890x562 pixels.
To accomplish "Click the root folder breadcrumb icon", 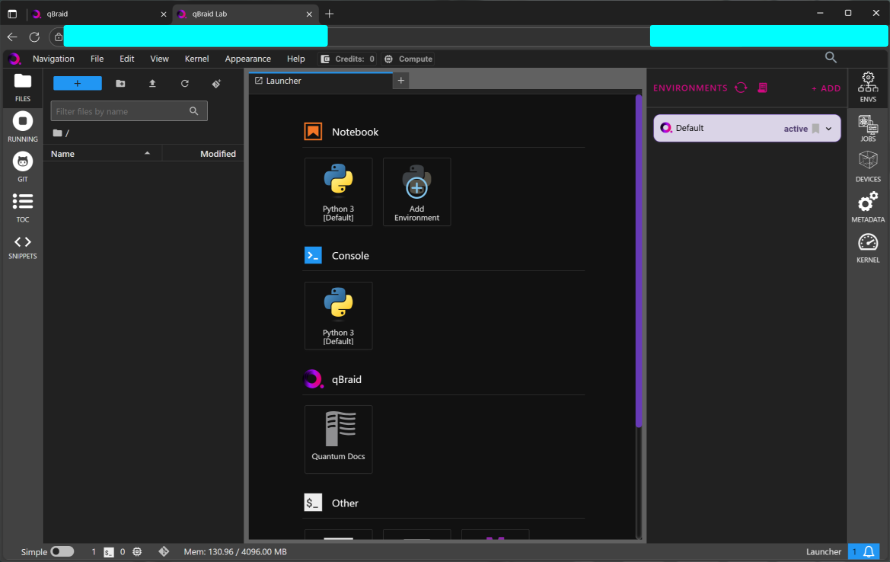I will pyautogui.click(x=57, y=133).
